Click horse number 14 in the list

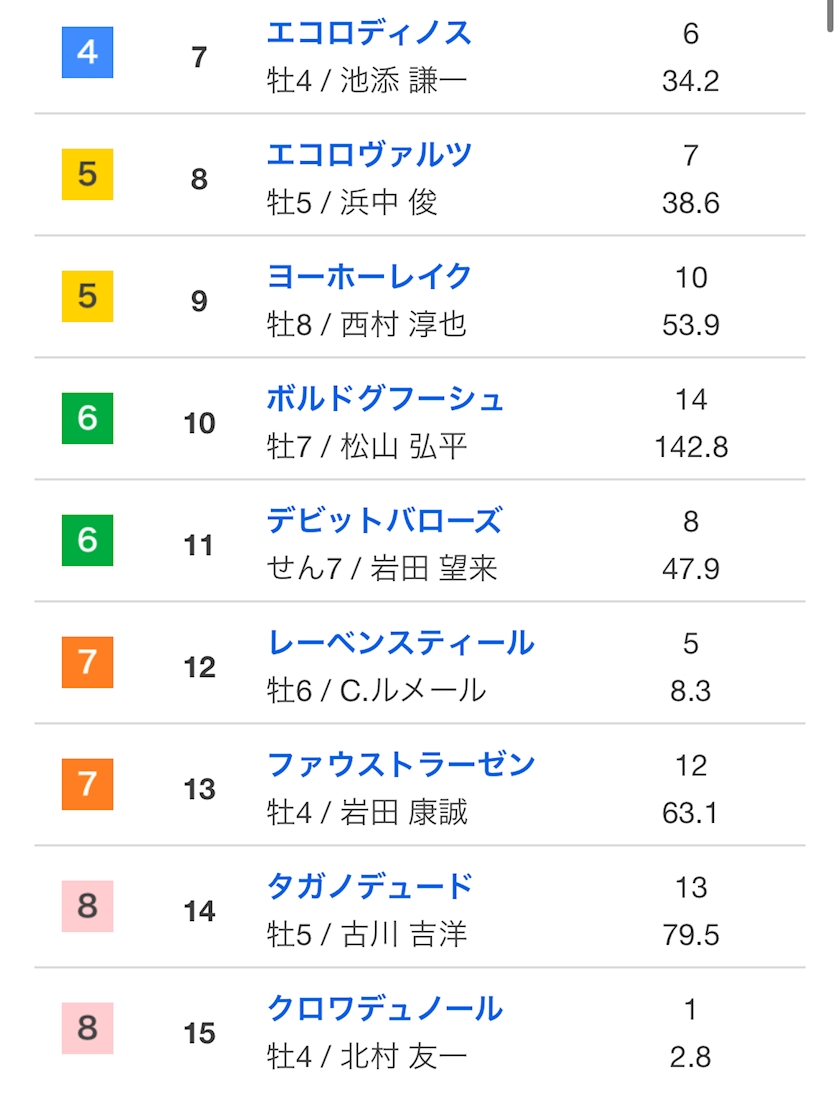tap(199, 911)
